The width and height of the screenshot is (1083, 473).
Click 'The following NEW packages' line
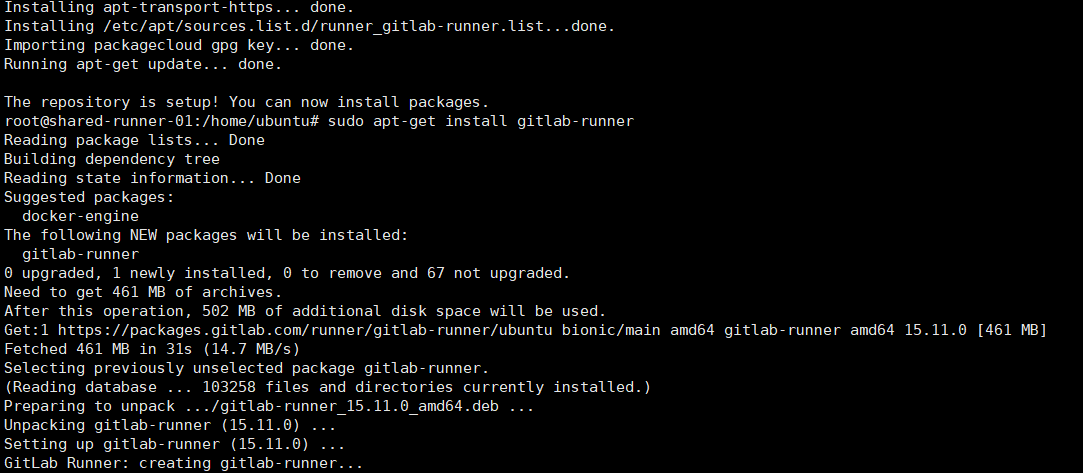206,235
